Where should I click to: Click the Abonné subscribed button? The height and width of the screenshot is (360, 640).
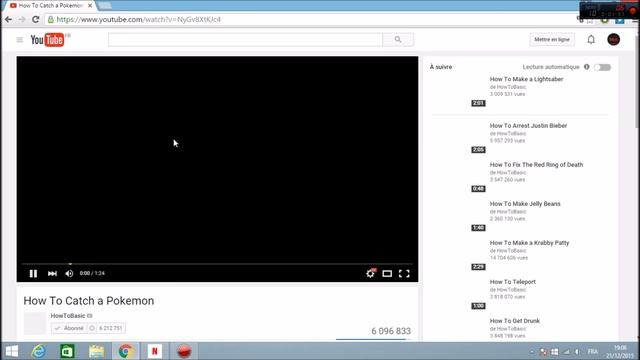click(69, 328)
